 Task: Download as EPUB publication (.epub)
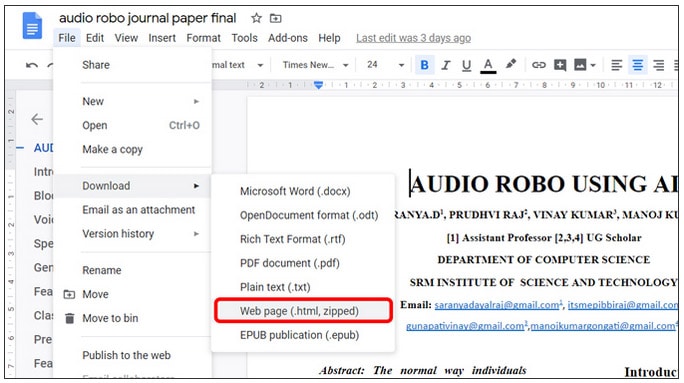(x=303, y=335)
